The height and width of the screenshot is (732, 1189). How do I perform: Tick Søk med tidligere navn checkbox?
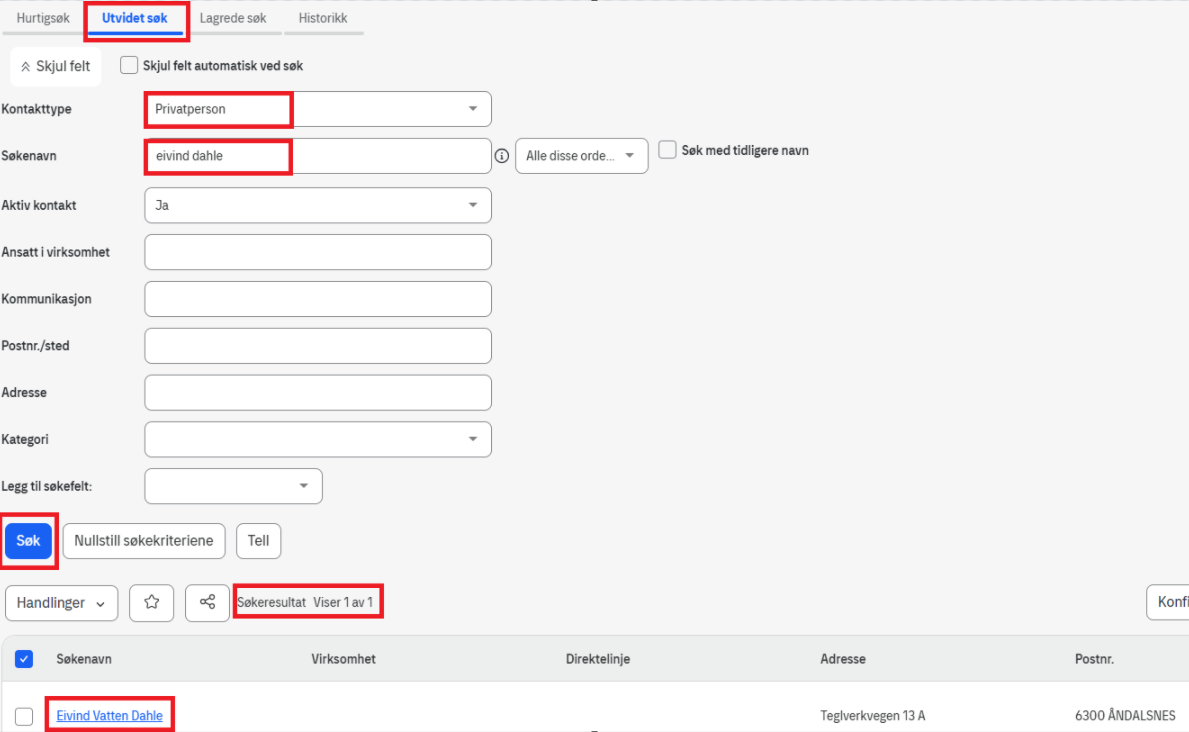click(668, 151)
